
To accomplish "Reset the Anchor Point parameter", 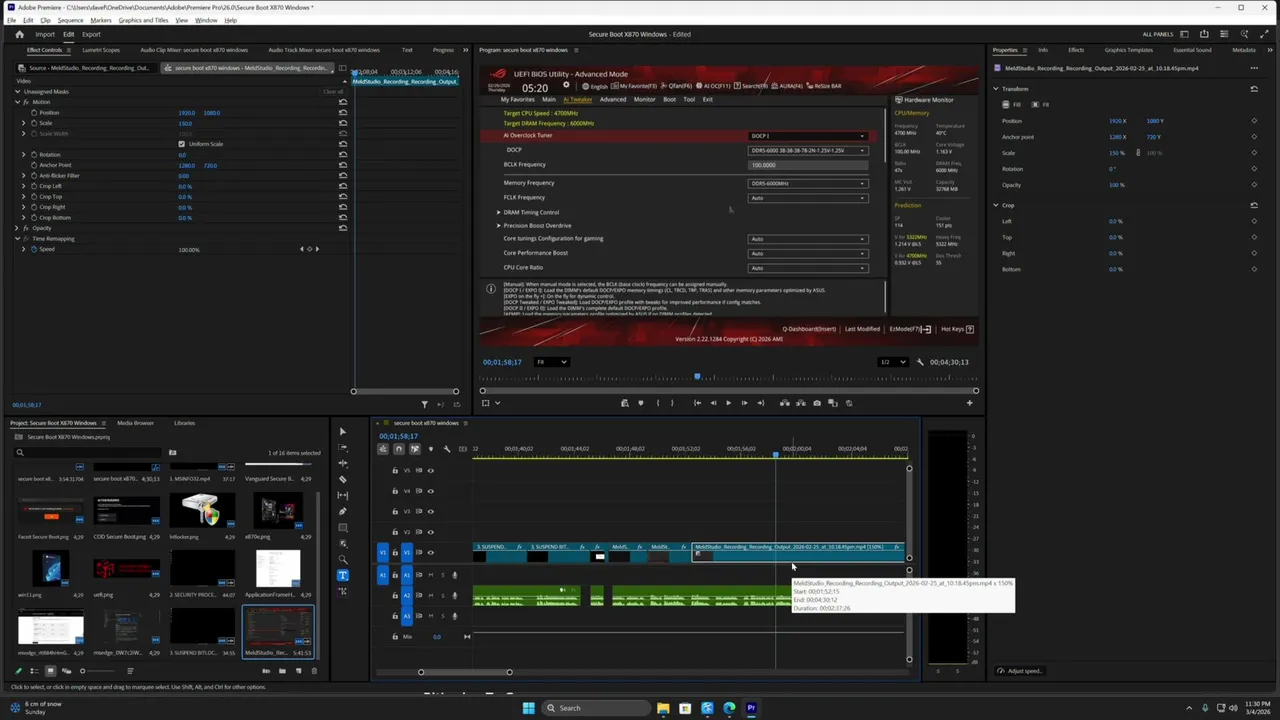I will (x=343, y=165).
